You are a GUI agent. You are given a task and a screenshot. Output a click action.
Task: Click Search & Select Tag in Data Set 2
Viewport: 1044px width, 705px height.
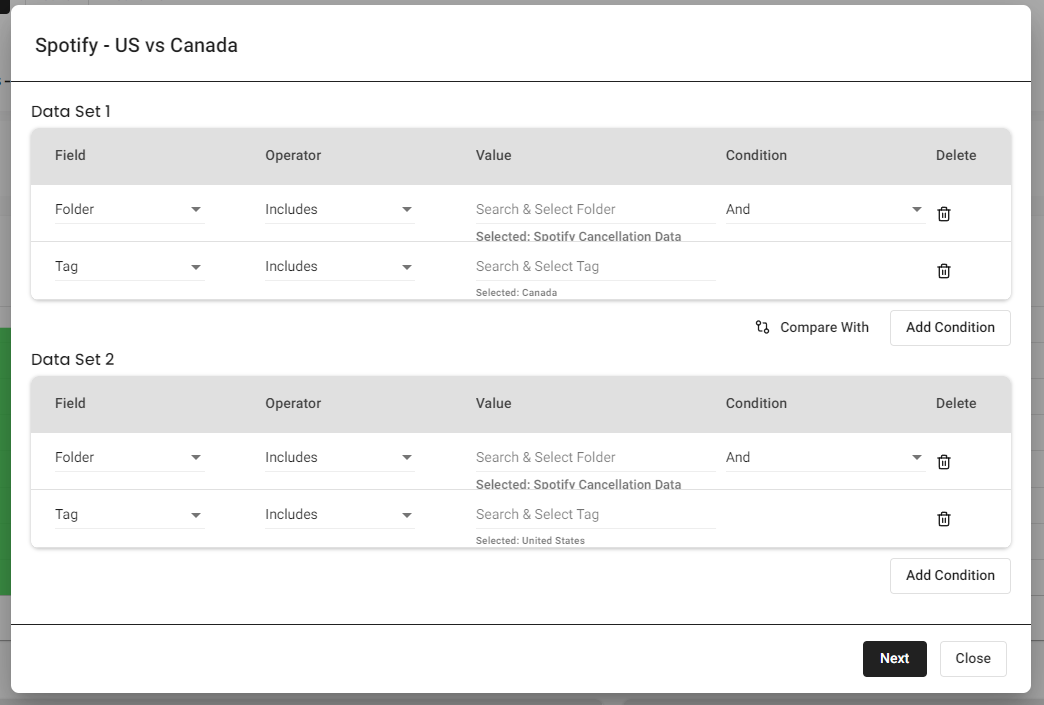point(595,515)
